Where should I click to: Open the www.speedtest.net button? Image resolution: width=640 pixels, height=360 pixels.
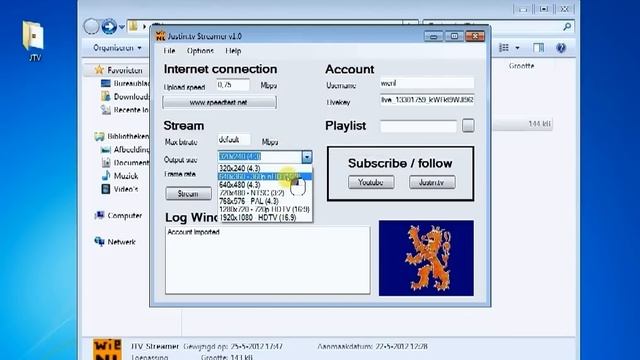pyautogui.click(x=219, y=102)
